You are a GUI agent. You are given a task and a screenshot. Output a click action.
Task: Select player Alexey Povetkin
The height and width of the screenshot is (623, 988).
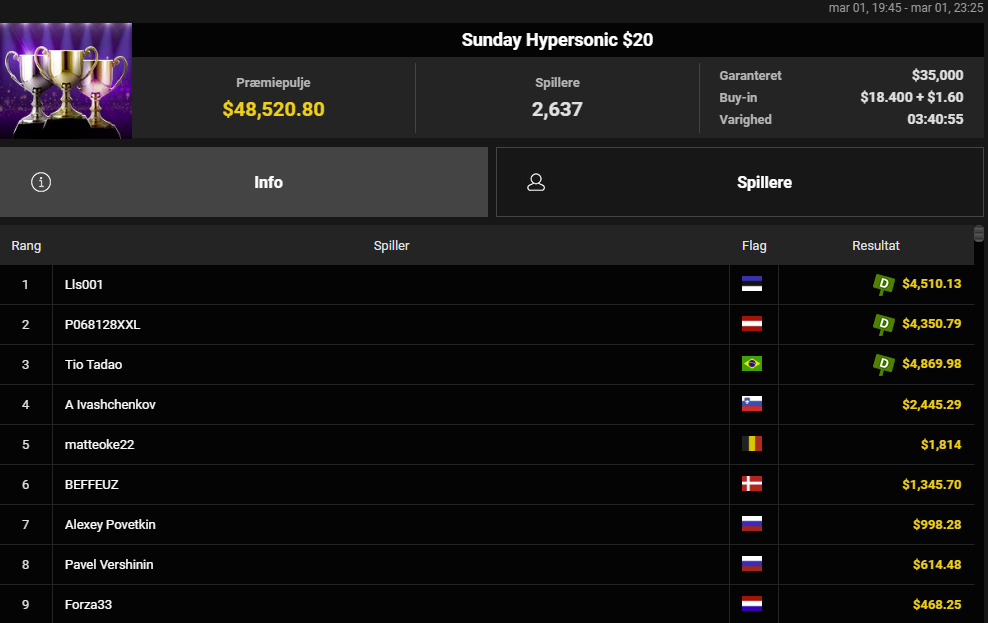coord(110,524)
